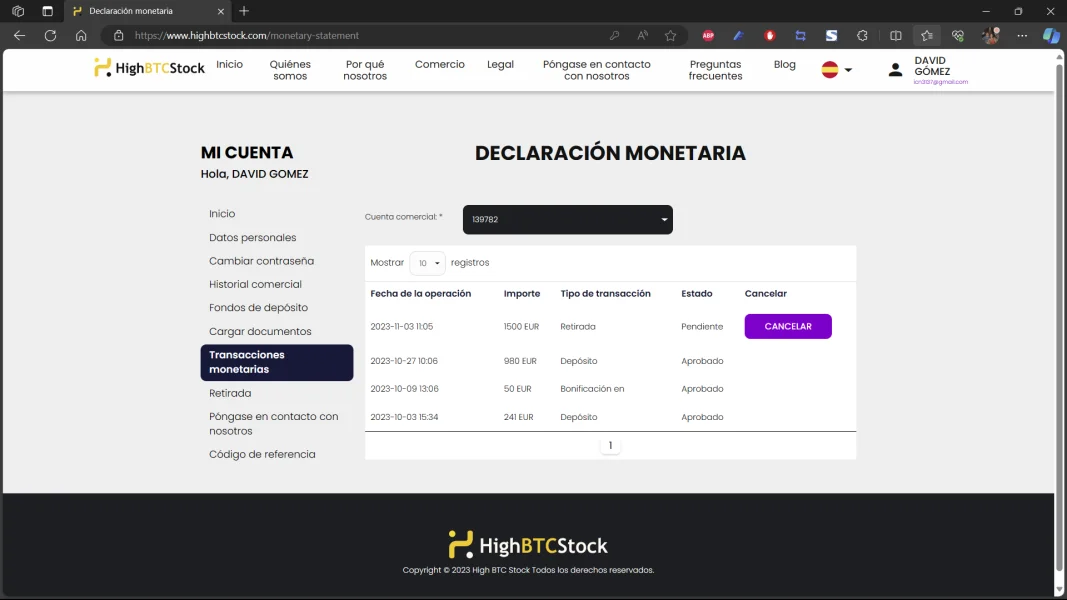Select Fondos de depósito in sidebar

pyautogui.click(x=258, y=308)
